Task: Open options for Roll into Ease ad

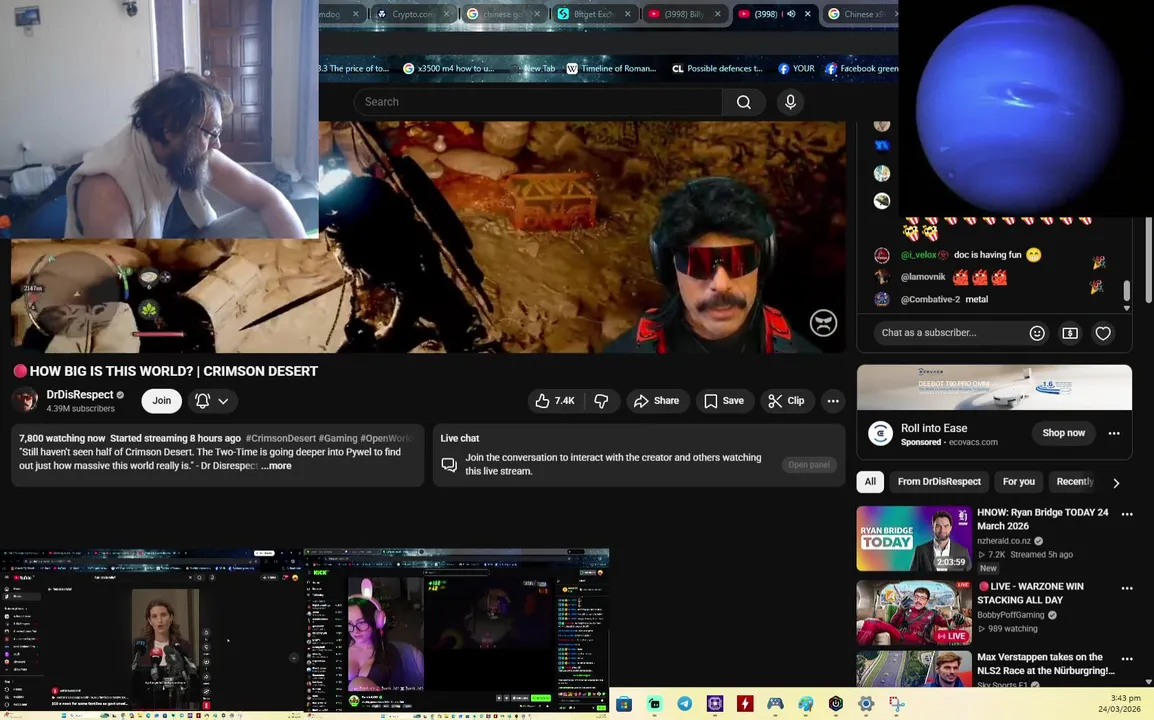Action: [1114, 433]
